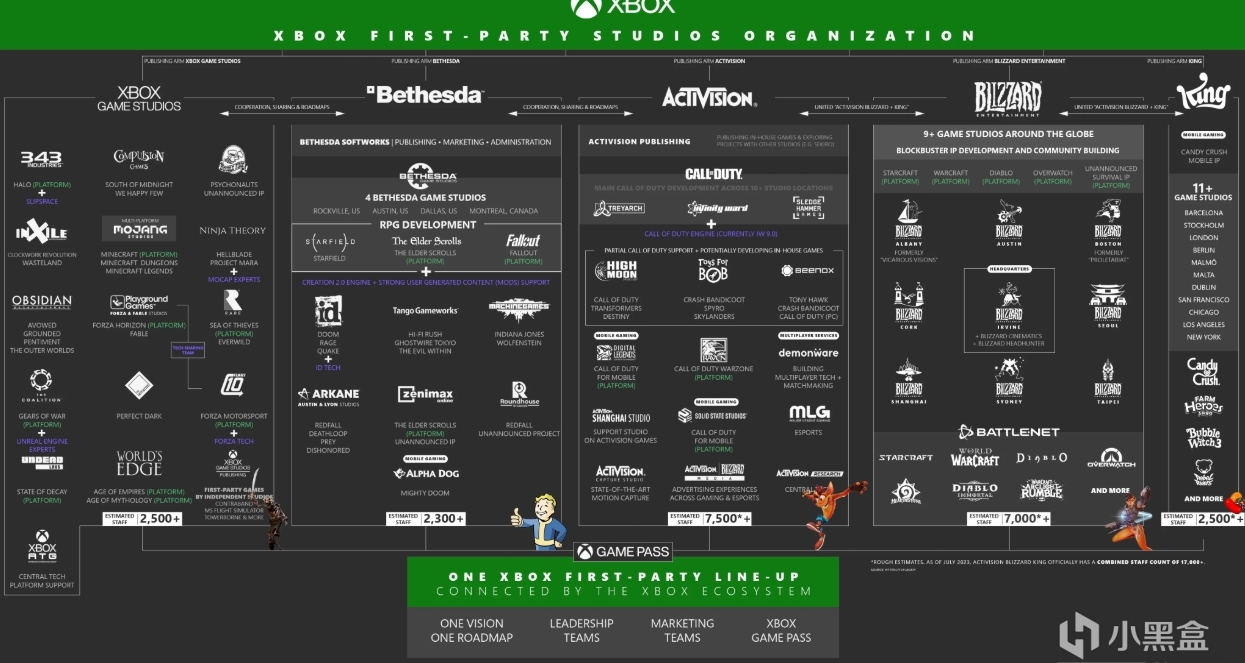Select the Alpha Dog studio logo

coord(427,474)
